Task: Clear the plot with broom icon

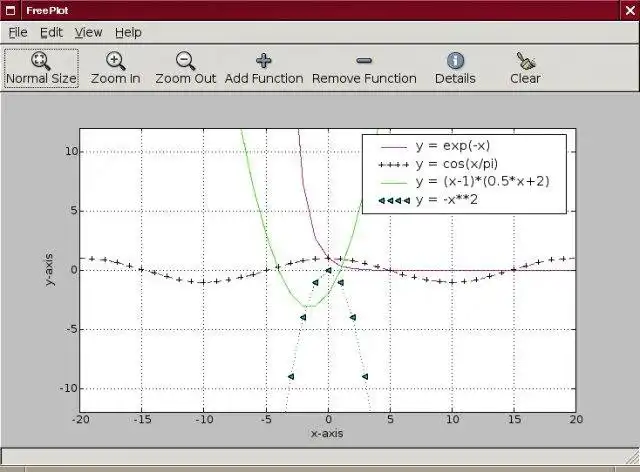Action: coord(525,68)
